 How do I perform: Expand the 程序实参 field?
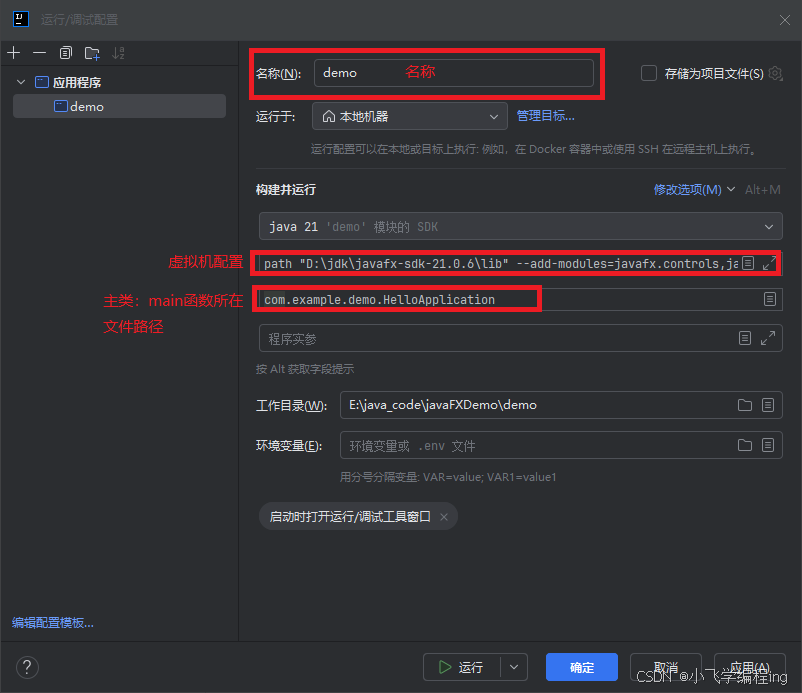(x=768, y=338)
